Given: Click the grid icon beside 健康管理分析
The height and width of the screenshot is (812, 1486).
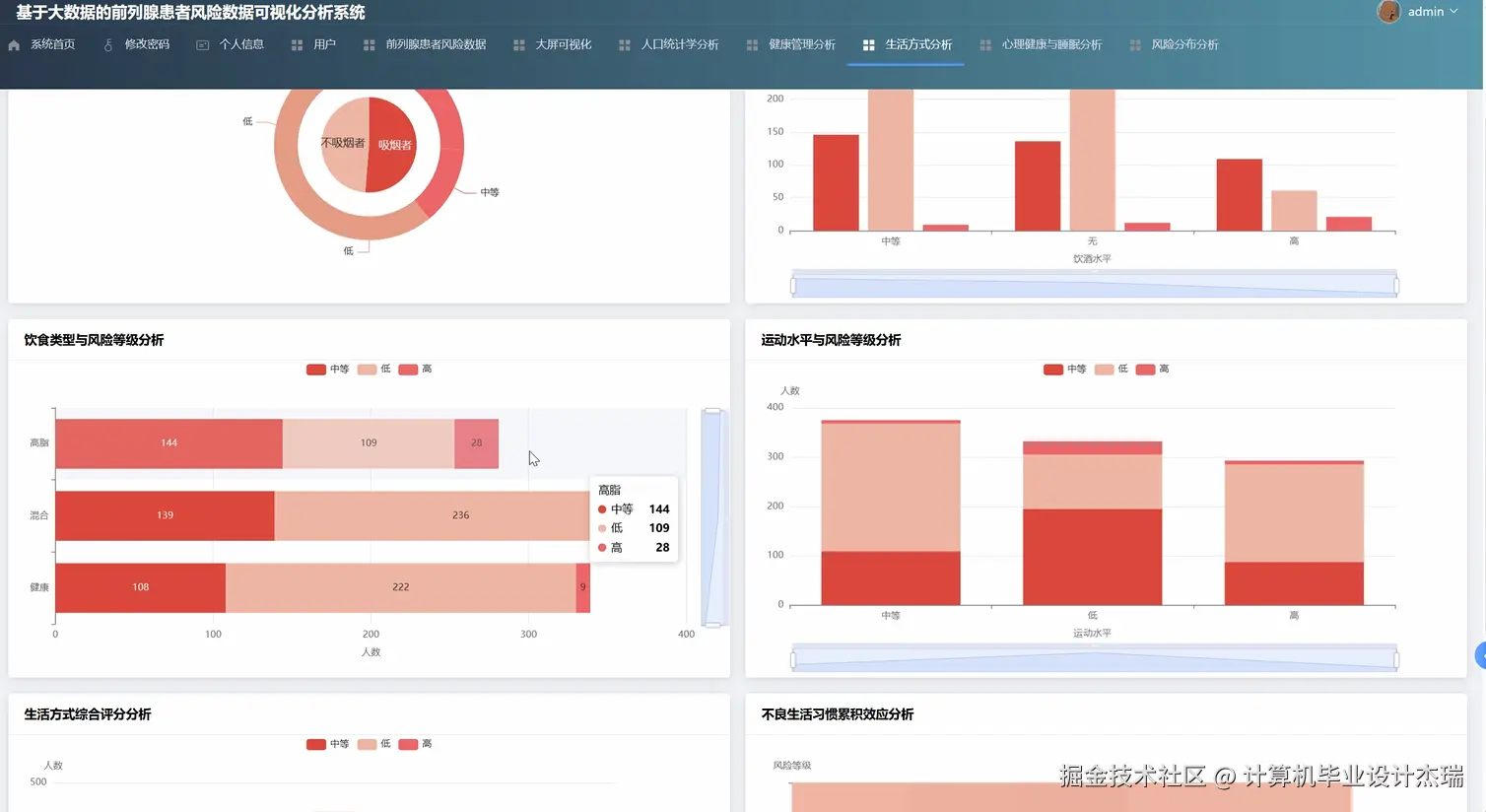Looking at the screenshot, I should (x=753, y=45).
